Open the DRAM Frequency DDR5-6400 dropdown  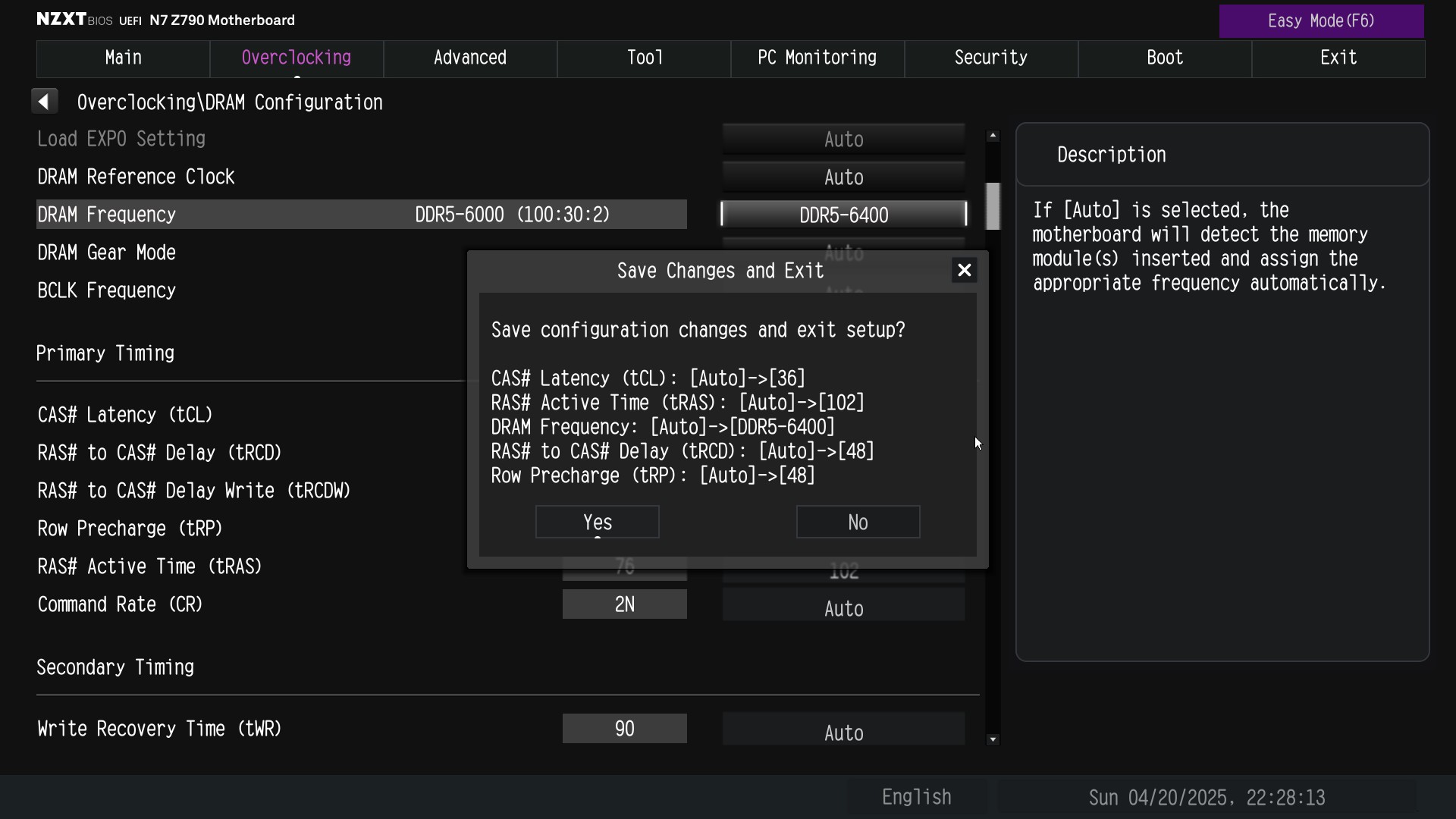pyautogui.click(x=843, y=215)
